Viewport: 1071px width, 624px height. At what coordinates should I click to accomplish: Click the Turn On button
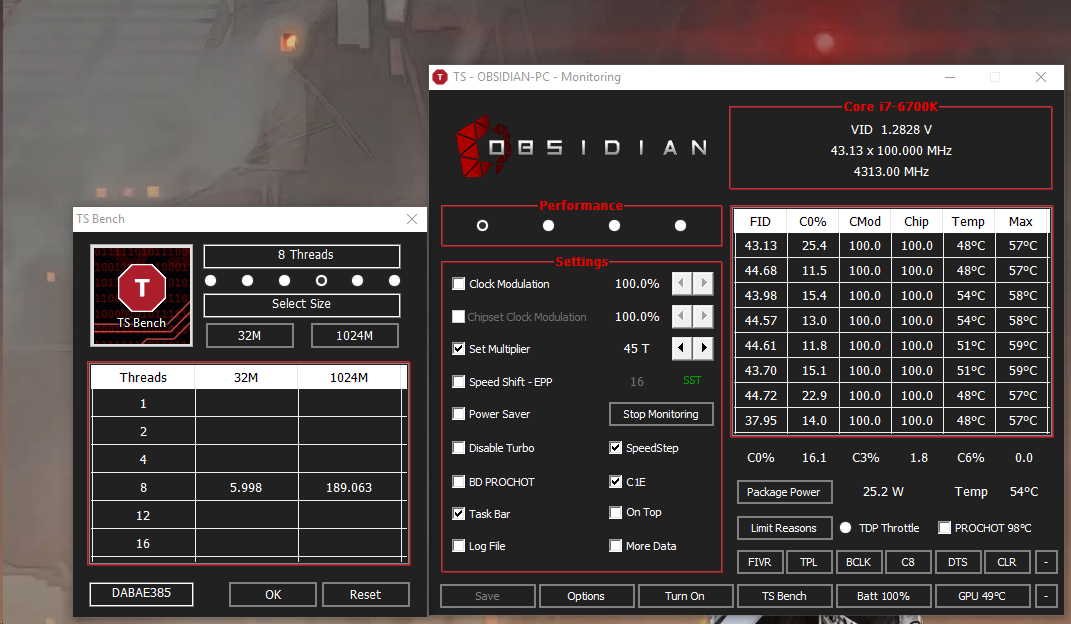(x=685, y=596)
